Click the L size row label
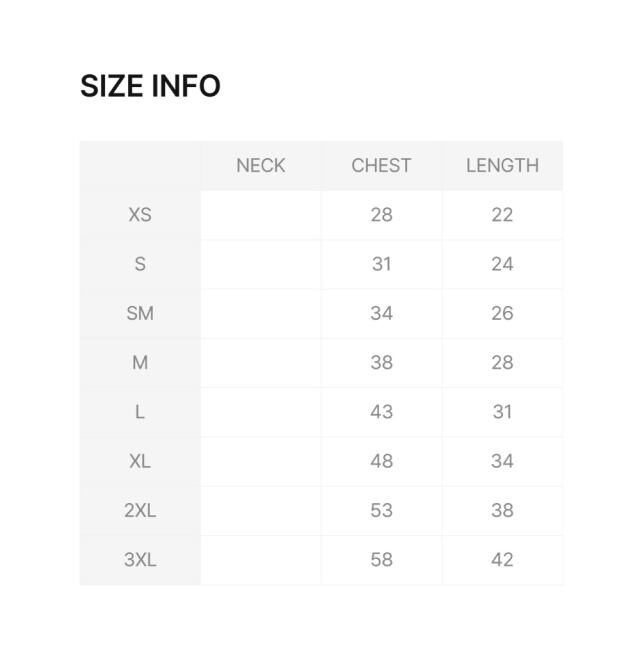This screenshot has width=640, height=653. click(140, 411)
